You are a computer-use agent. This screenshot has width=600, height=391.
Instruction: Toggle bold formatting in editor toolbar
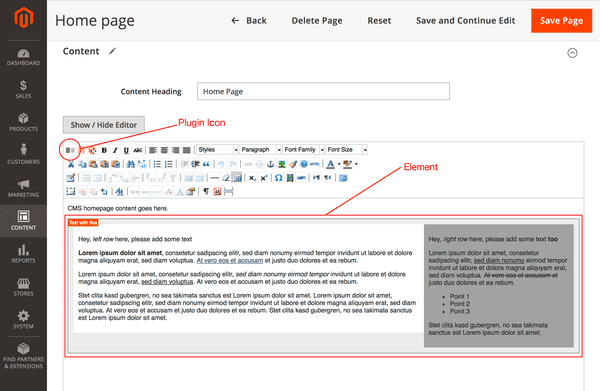[104, 150]
